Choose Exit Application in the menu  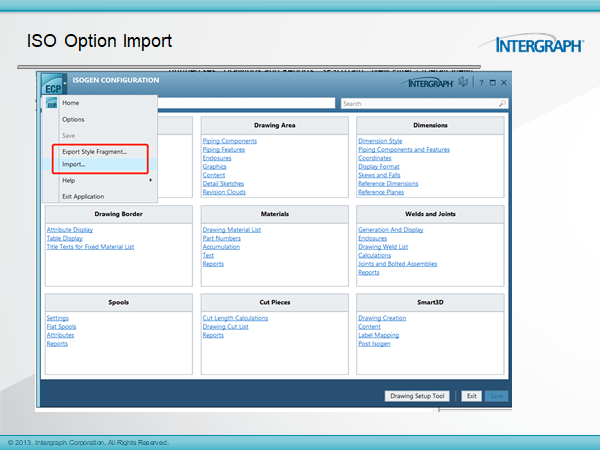tap(83, 196)
